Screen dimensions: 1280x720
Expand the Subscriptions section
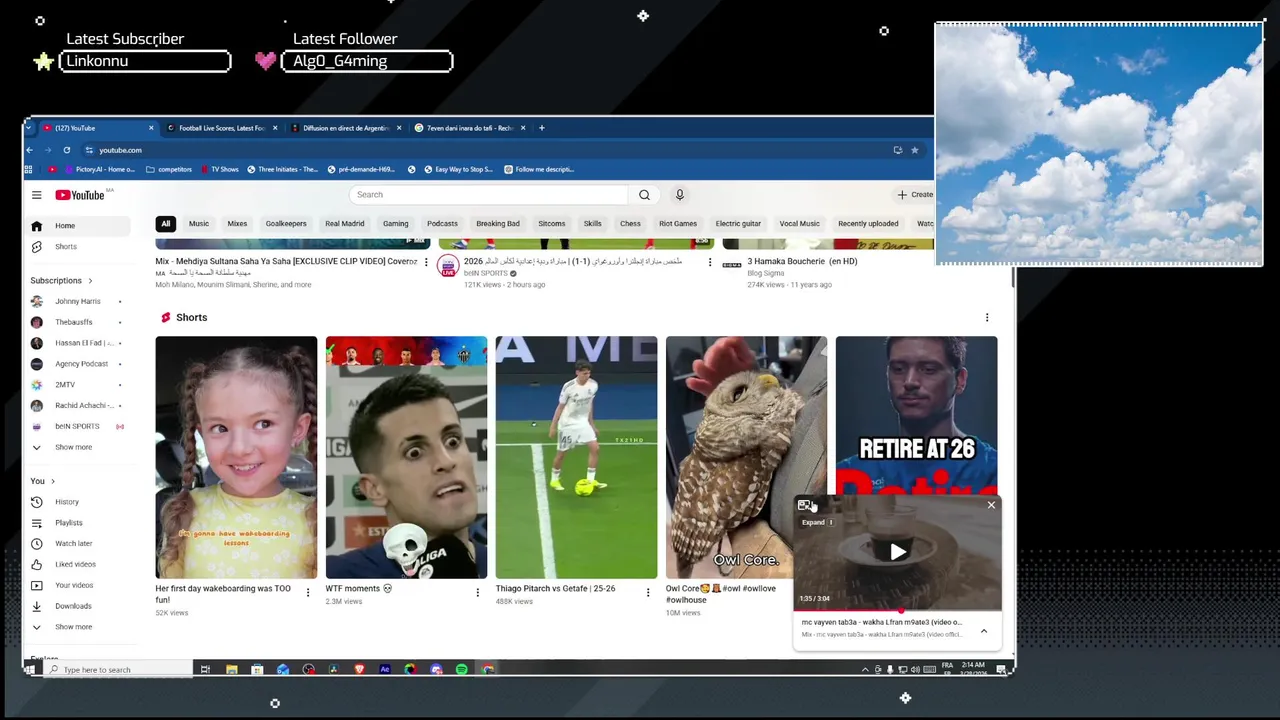coord(61,281)
